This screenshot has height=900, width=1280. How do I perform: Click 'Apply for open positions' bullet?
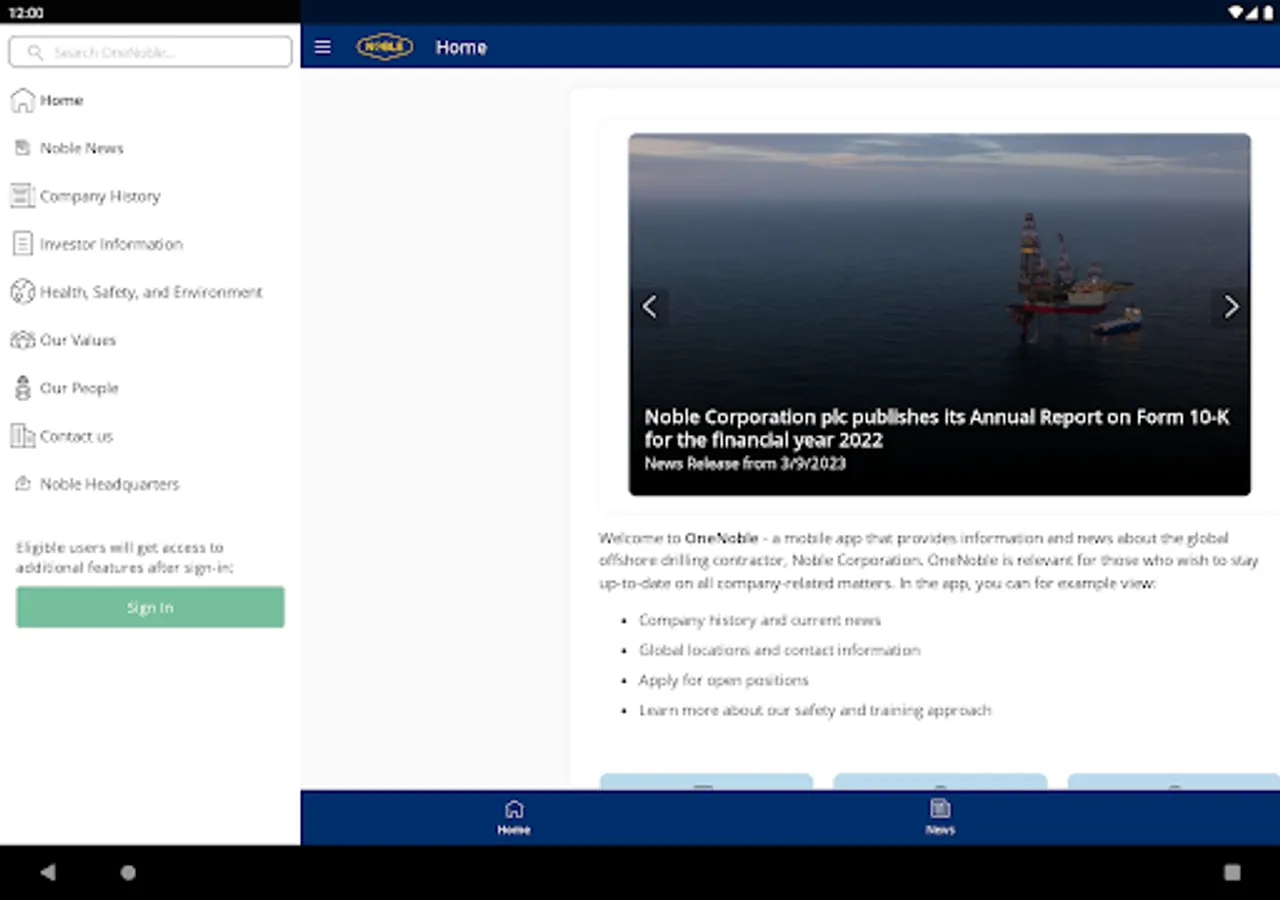pyautogui.click(x=723, y=680)
